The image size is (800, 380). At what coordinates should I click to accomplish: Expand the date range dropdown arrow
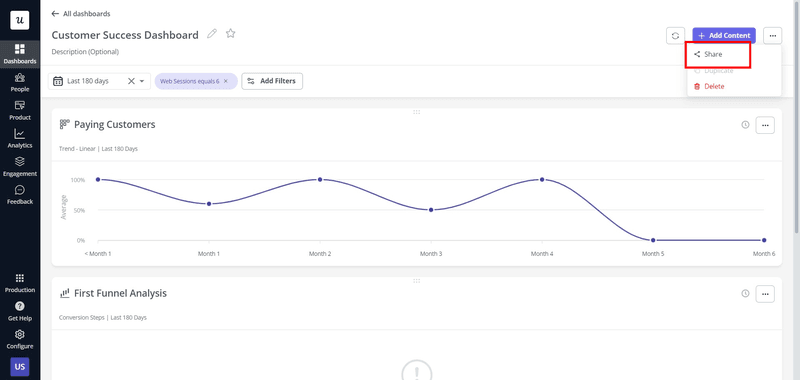(142, 82)
